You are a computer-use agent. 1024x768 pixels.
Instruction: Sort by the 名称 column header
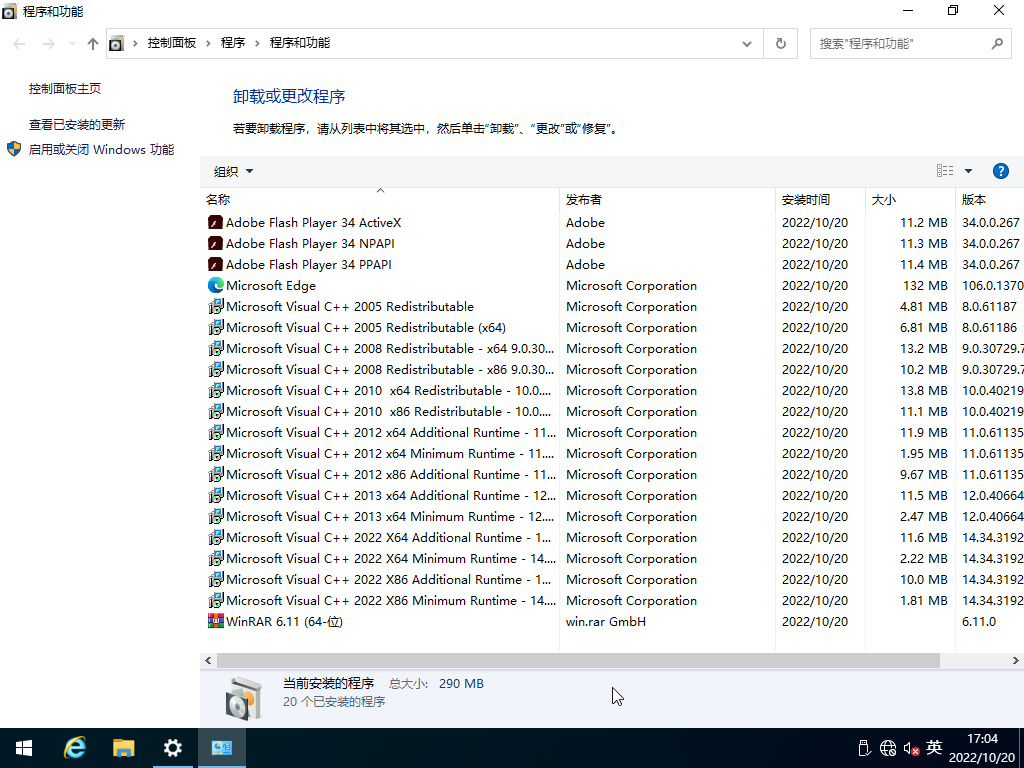pyautogui.click(x=379, y=199)
